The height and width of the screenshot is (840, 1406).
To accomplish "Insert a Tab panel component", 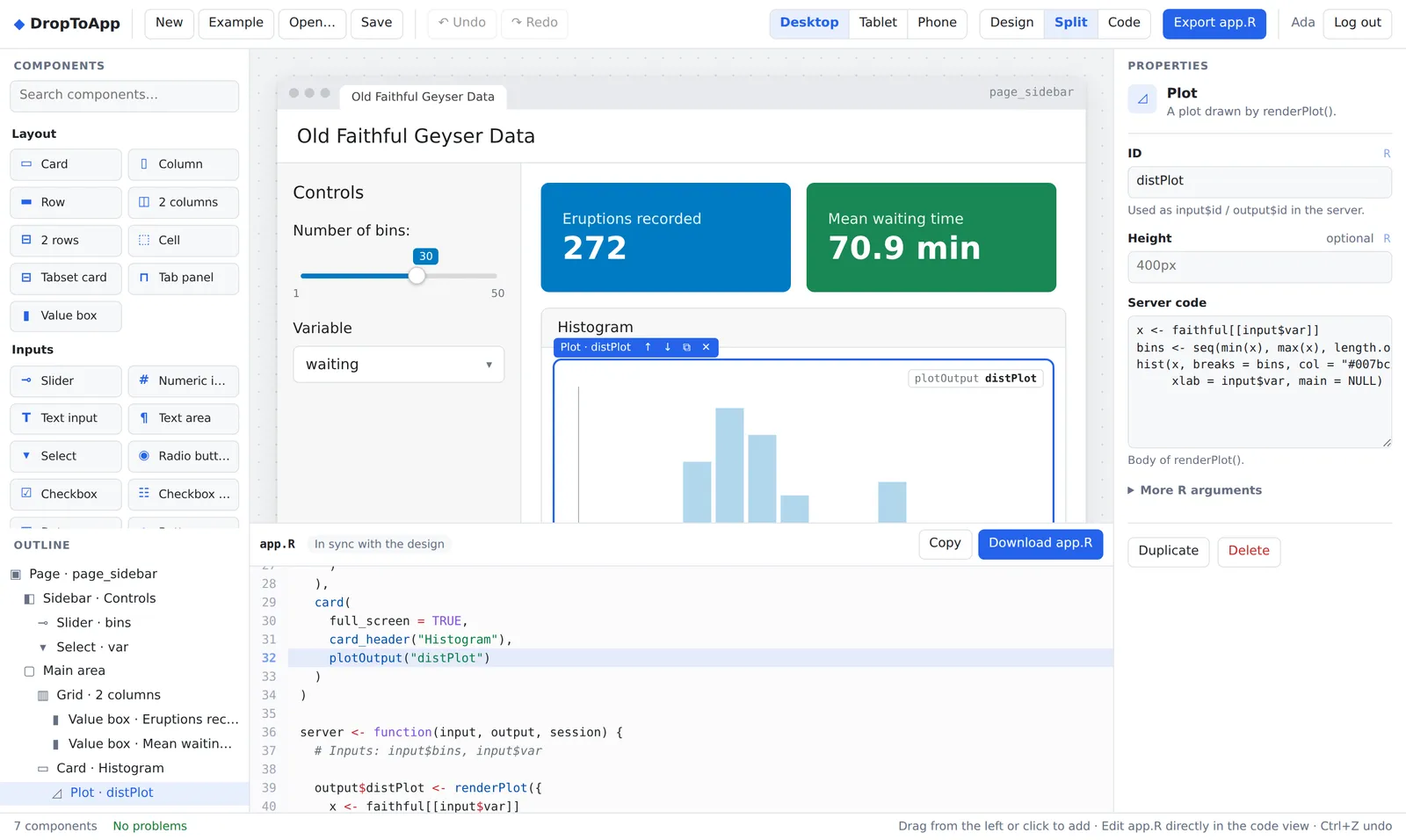I will (184, 278).
